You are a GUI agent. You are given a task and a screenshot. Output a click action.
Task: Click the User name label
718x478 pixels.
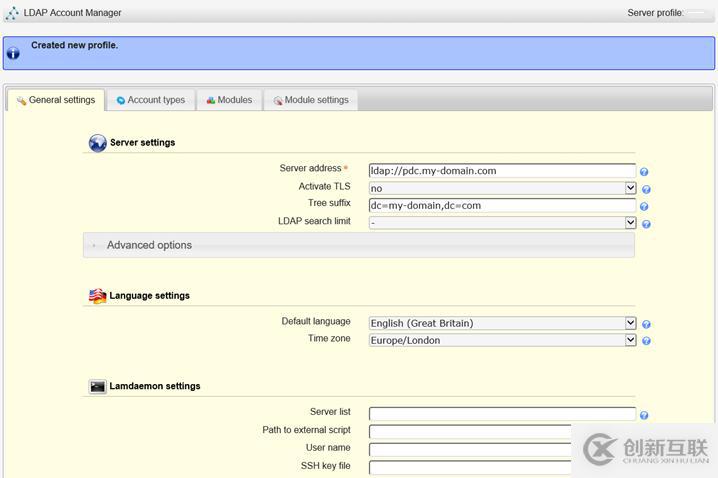click(328, 447)
